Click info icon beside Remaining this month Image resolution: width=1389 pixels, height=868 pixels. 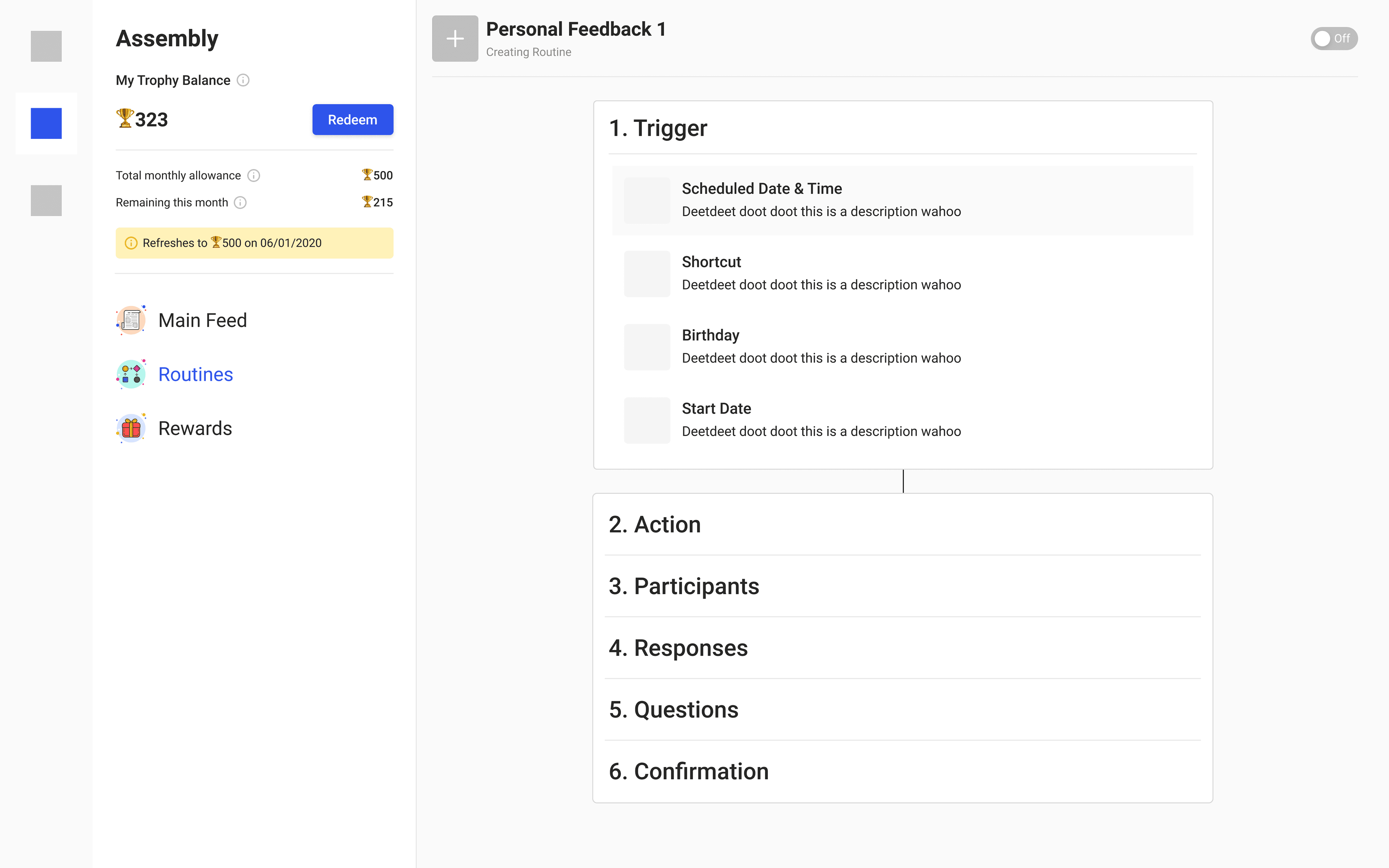(241, 203)
